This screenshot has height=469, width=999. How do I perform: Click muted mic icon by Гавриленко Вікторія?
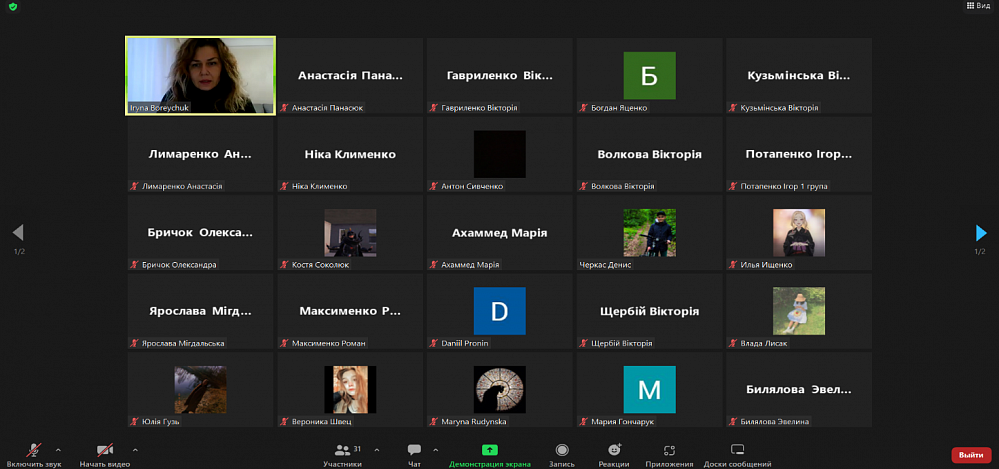pos(434,108)
